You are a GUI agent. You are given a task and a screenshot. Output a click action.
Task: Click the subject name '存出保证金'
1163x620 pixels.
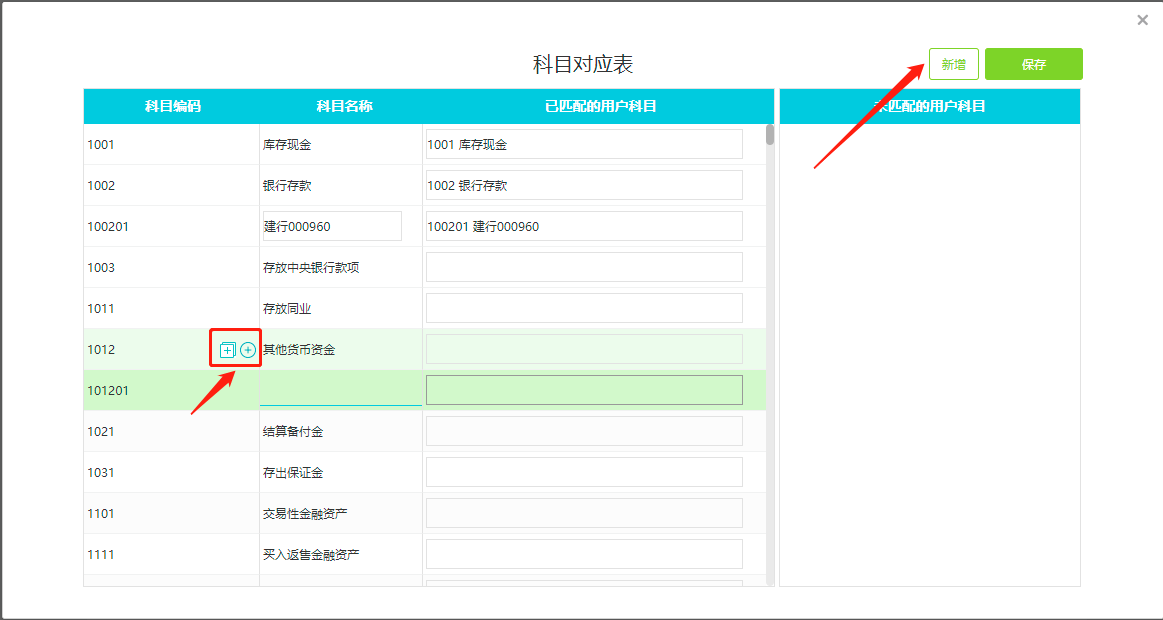click(x=293, y=472)
